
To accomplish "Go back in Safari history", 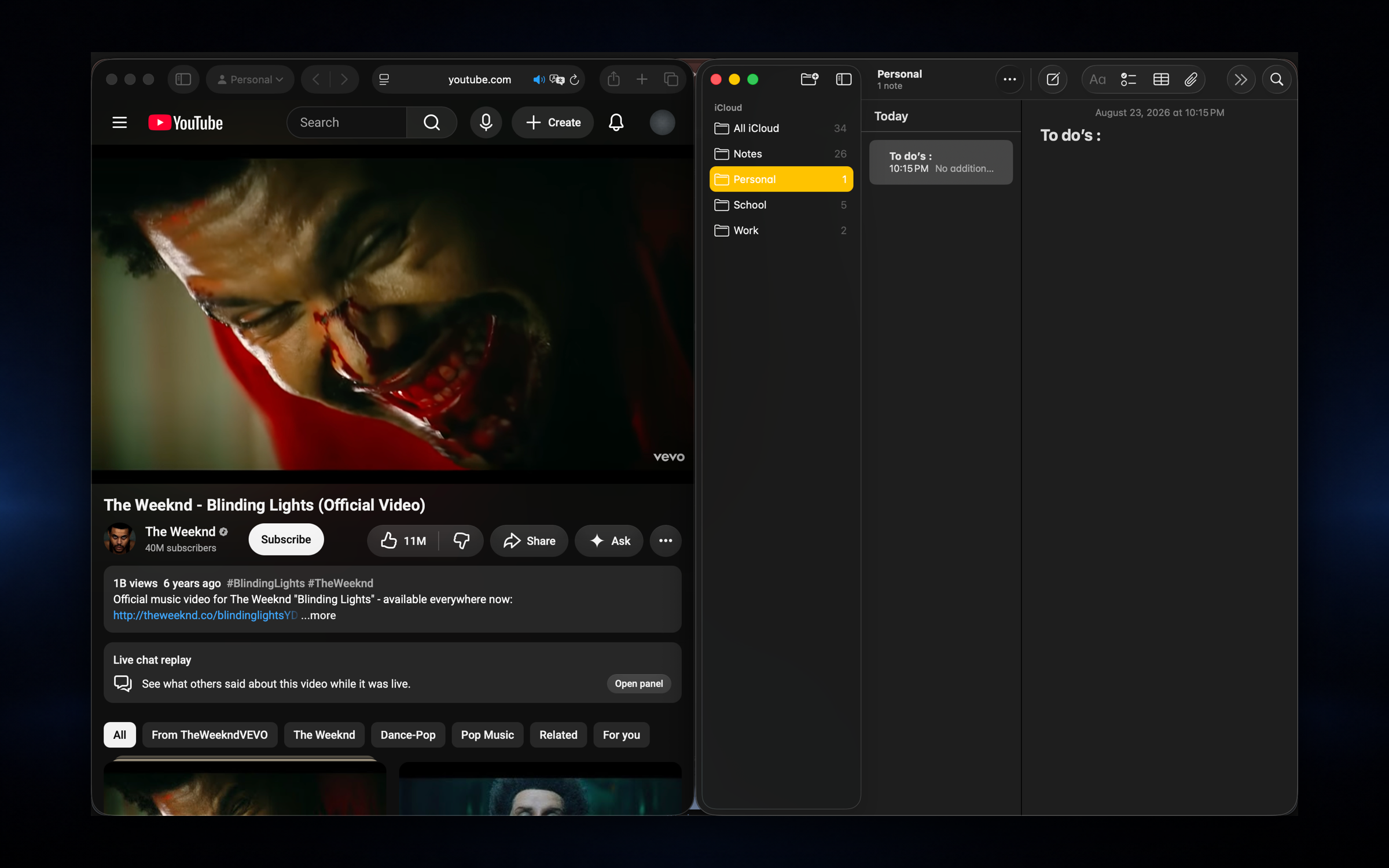I will [x=316, y=79].
